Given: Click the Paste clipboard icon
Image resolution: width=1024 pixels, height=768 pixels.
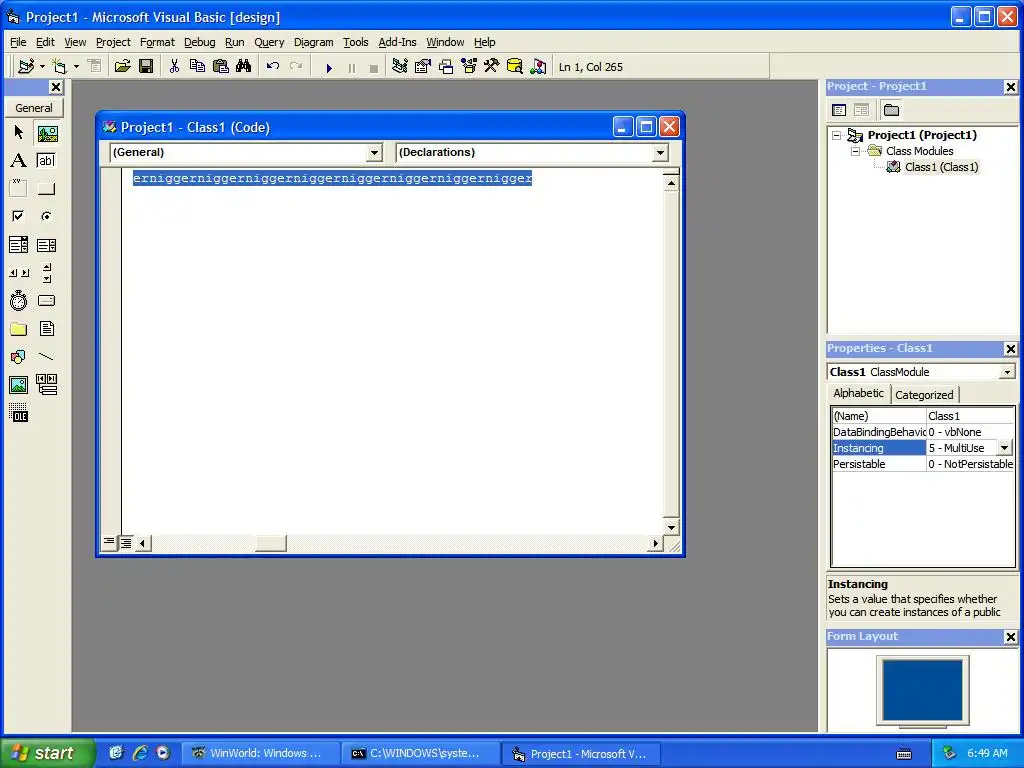Looking at the screenshot, I should 221,66.
